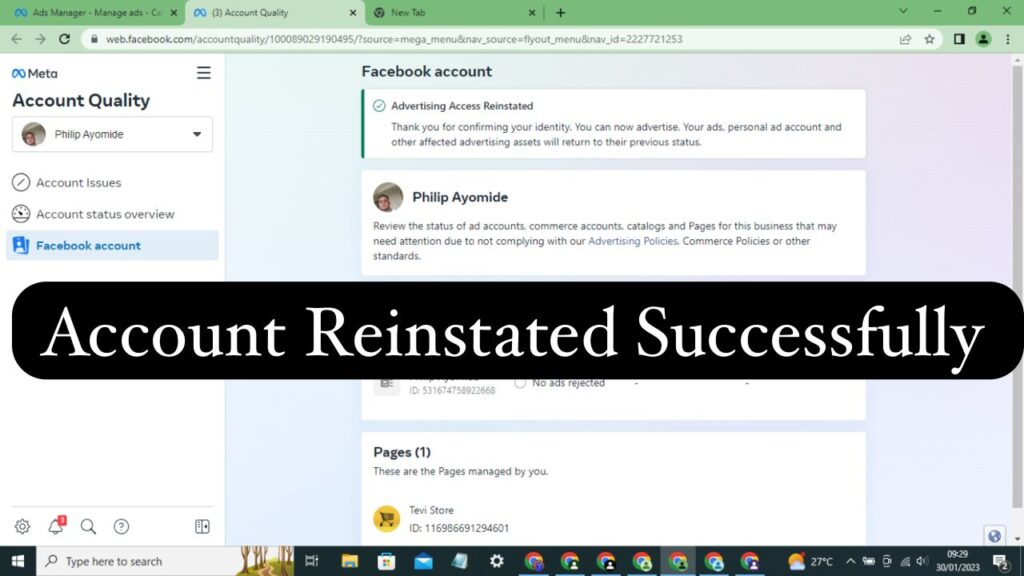Close the Ads Manager browser tab

[174, 12]
